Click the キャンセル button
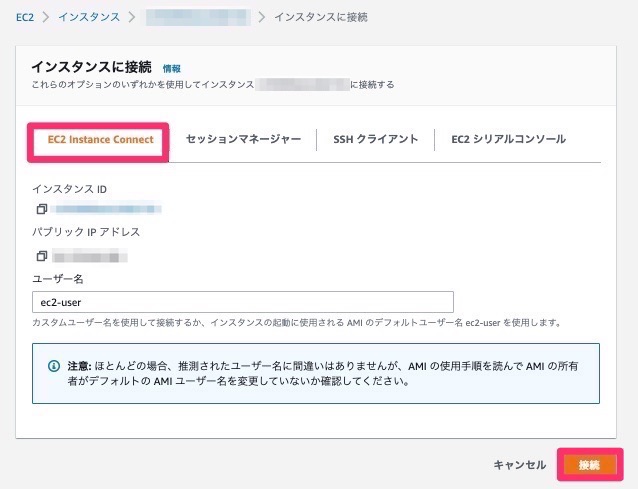The height and width of the screenshot is (489, 638). (520, 465)
